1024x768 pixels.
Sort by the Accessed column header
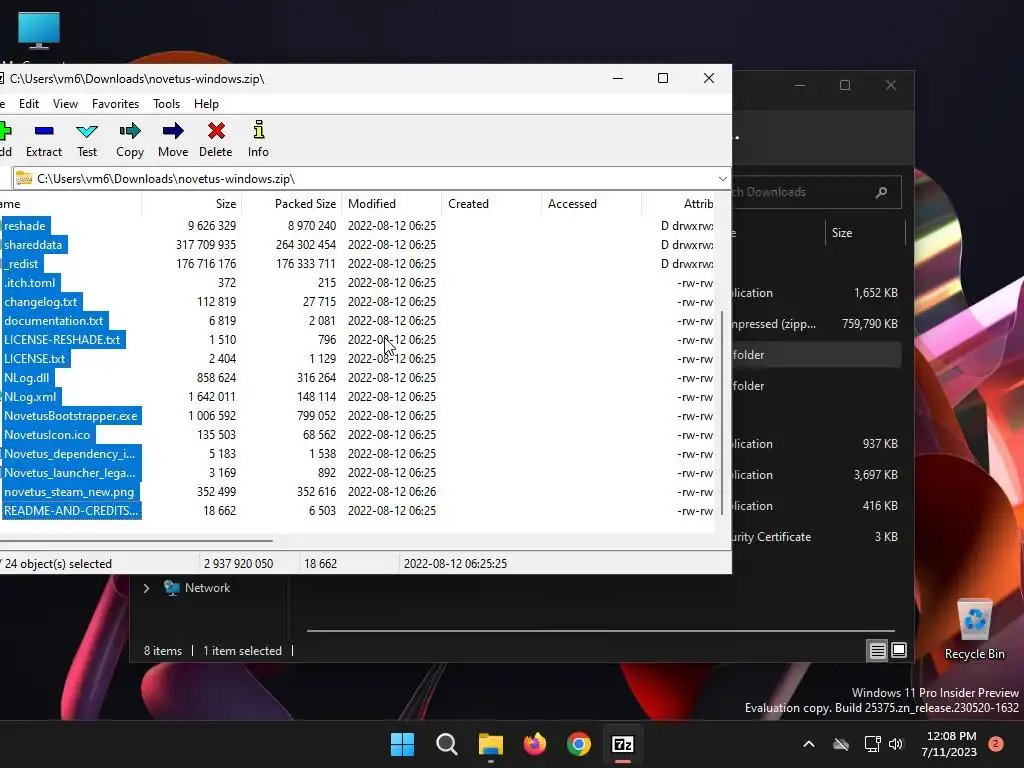pos(592,204)
